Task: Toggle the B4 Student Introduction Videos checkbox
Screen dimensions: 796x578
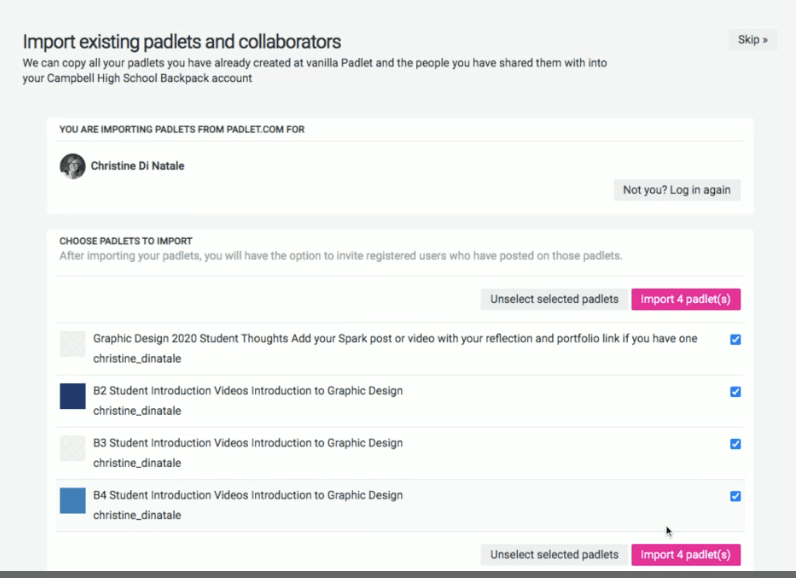Action: click(x=735, y=496)
